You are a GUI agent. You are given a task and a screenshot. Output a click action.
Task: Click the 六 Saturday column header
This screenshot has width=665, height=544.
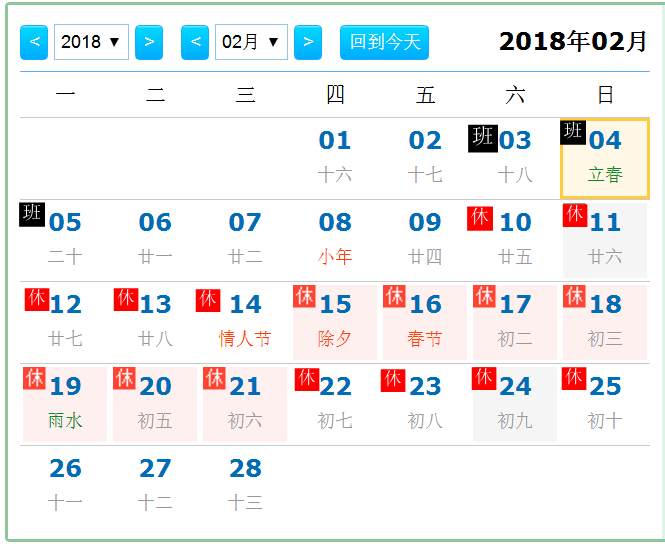tap(515, 95)
